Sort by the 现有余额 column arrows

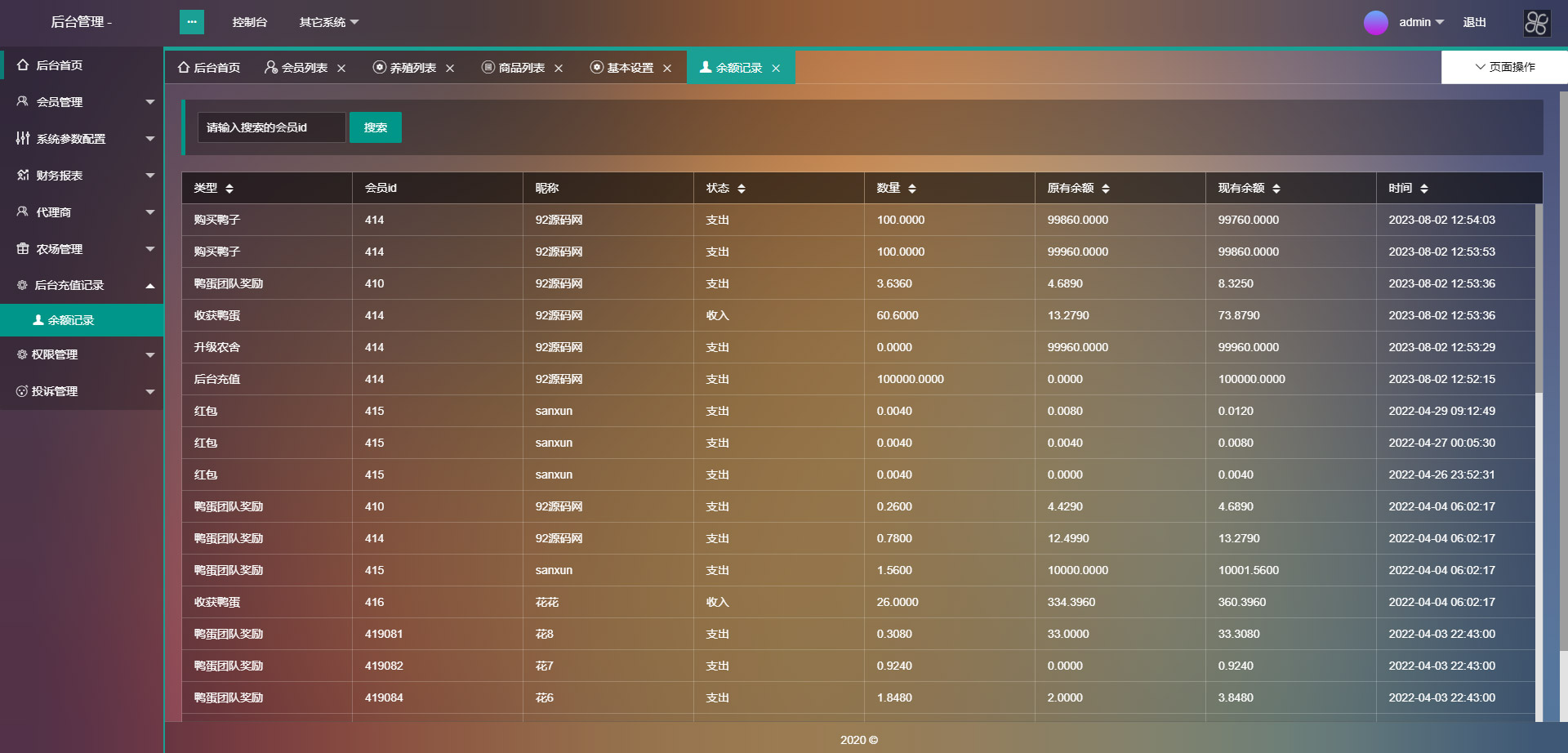click(1276, 189)
